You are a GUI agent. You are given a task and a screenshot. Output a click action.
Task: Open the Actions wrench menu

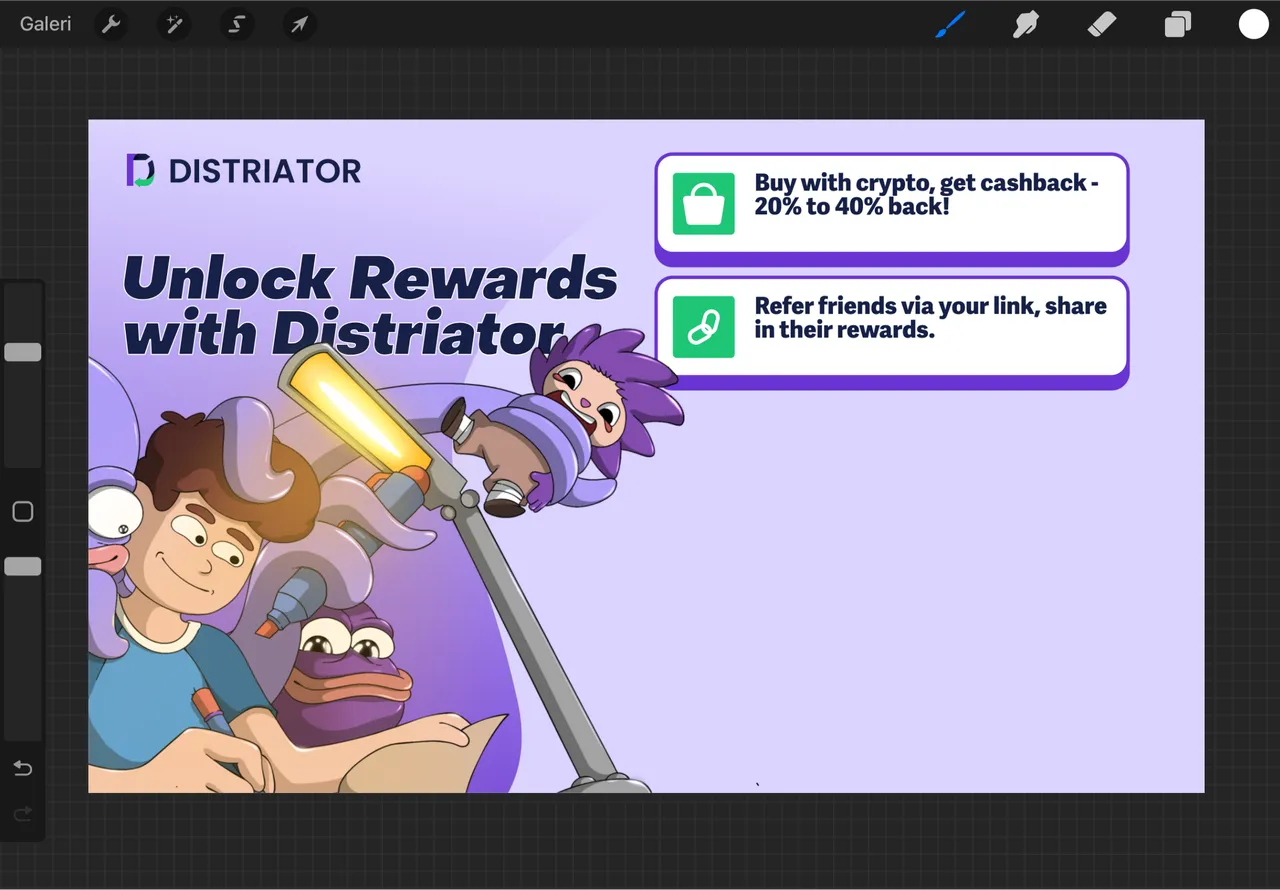pos(111,24)
